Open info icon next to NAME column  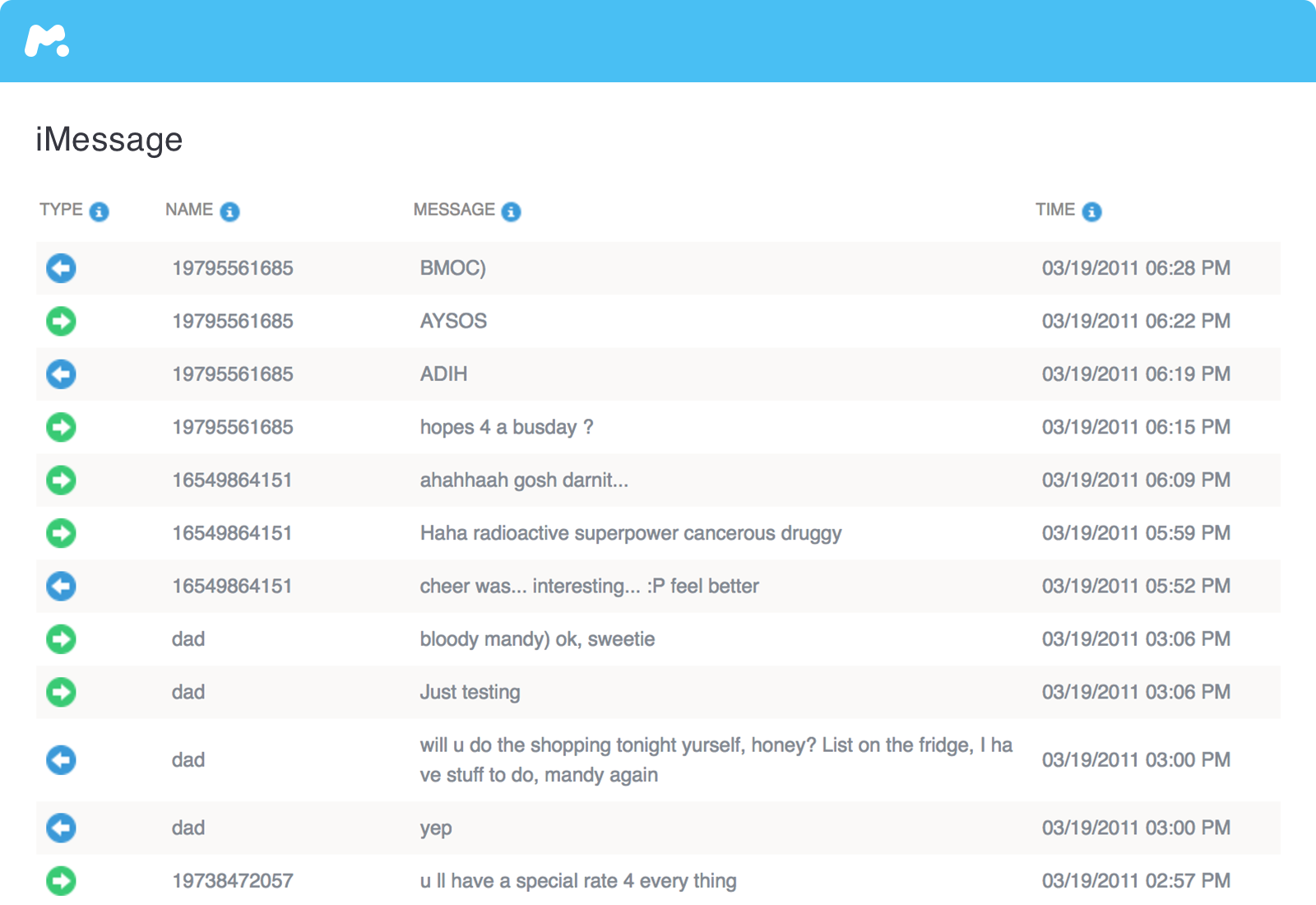tap(229, 211)
